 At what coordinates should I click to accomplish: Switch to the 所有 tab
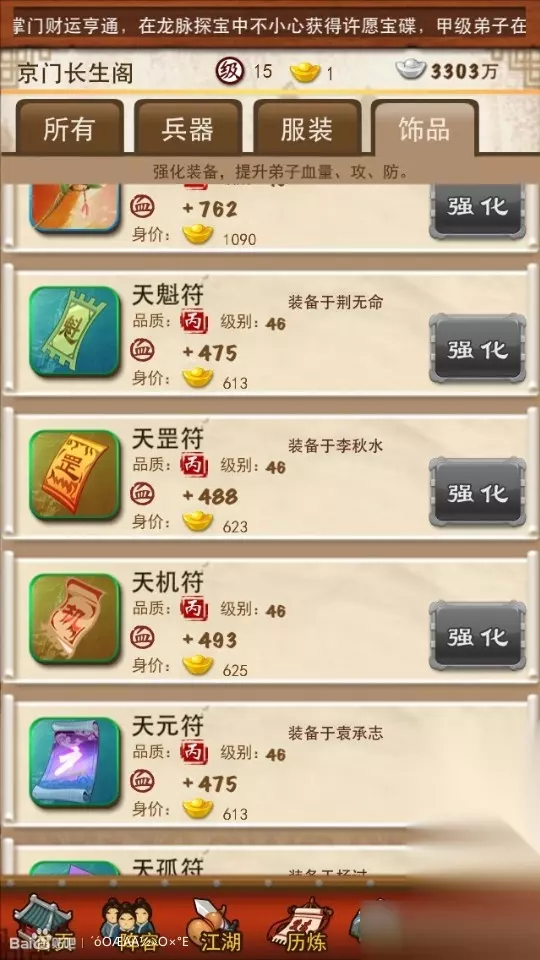tap(69, 129)
